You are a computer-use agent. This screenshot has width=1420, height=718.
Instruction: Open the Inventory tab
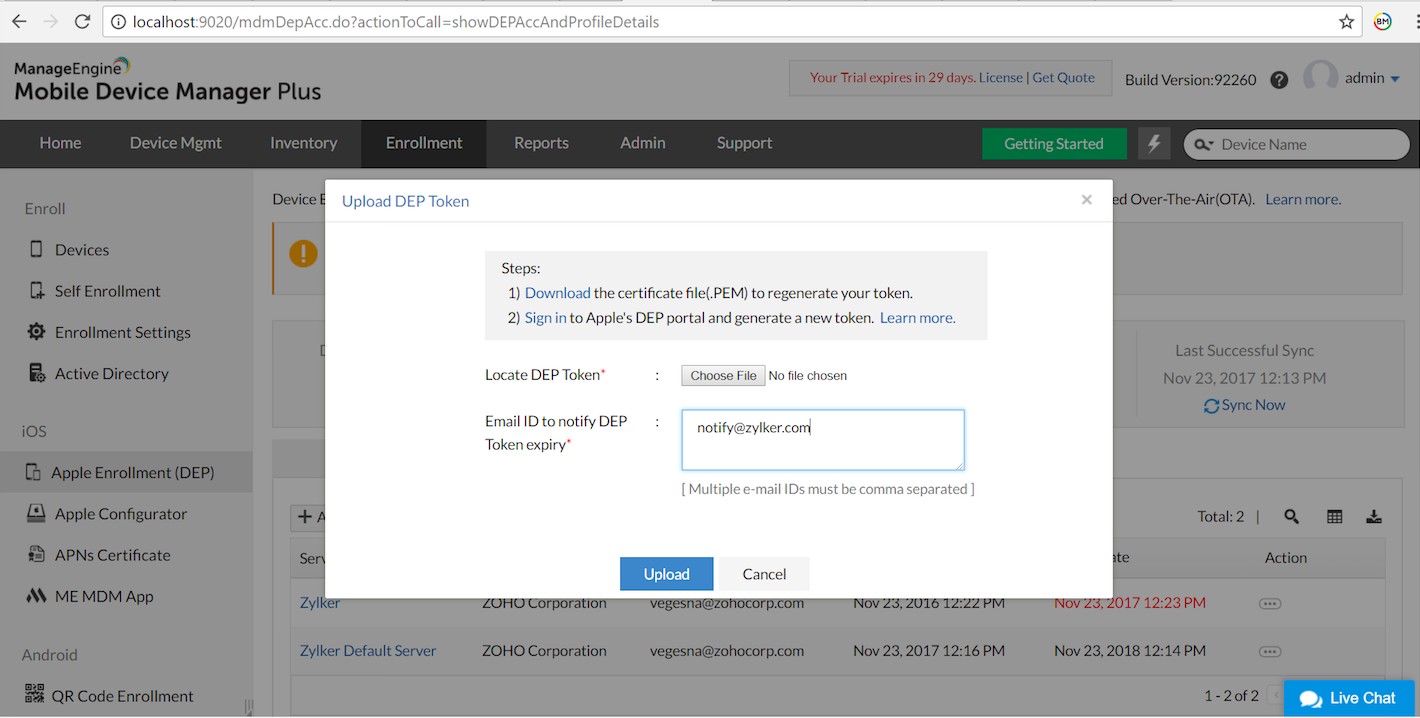tap(304, 143)
